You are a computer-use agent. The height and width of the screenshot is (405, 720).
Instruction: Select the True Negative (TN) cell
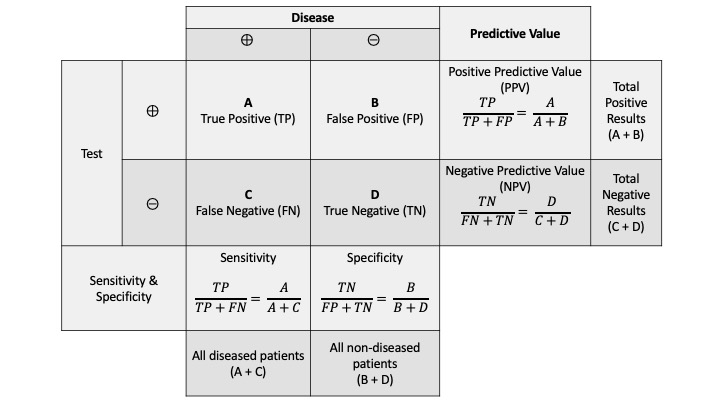point(375,202)
